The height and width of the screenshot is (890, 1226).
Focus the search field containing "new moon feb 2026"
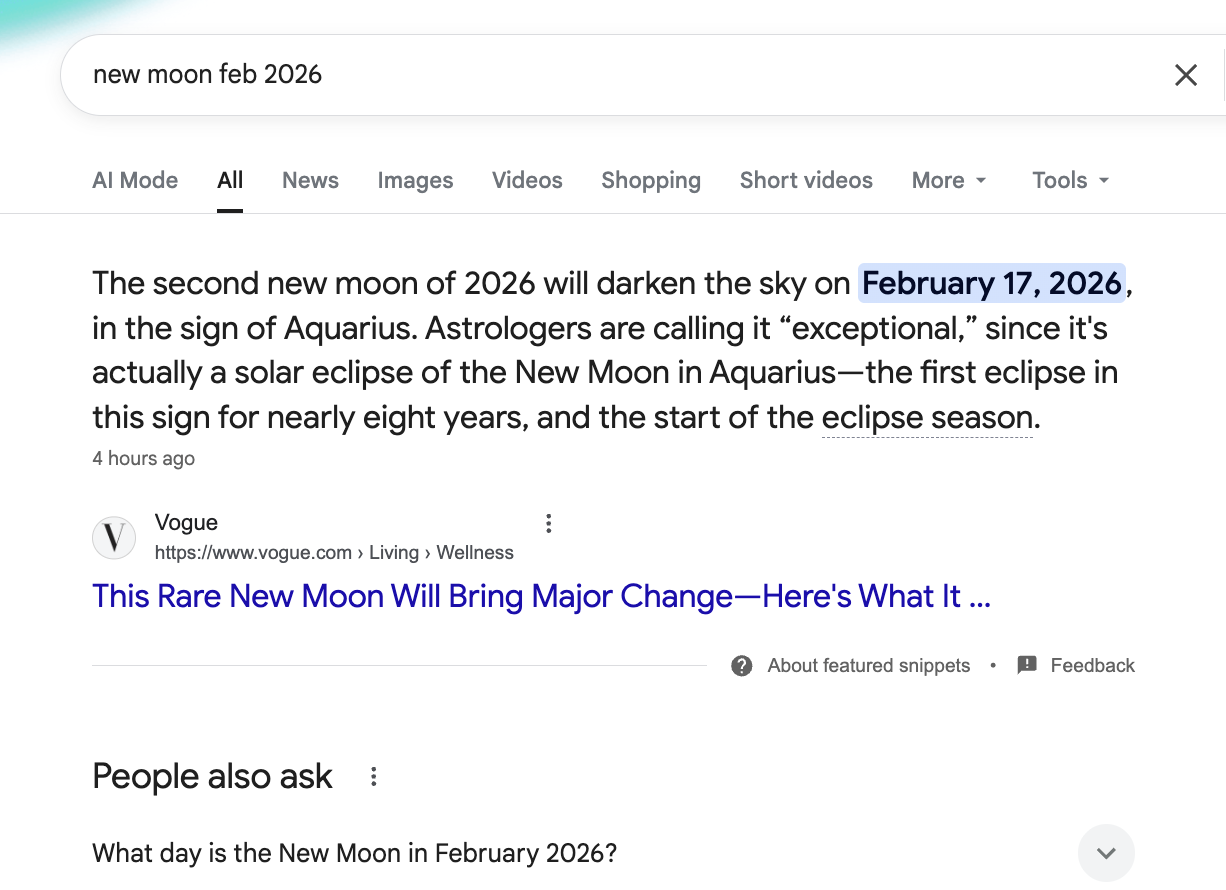pos(600,75)
